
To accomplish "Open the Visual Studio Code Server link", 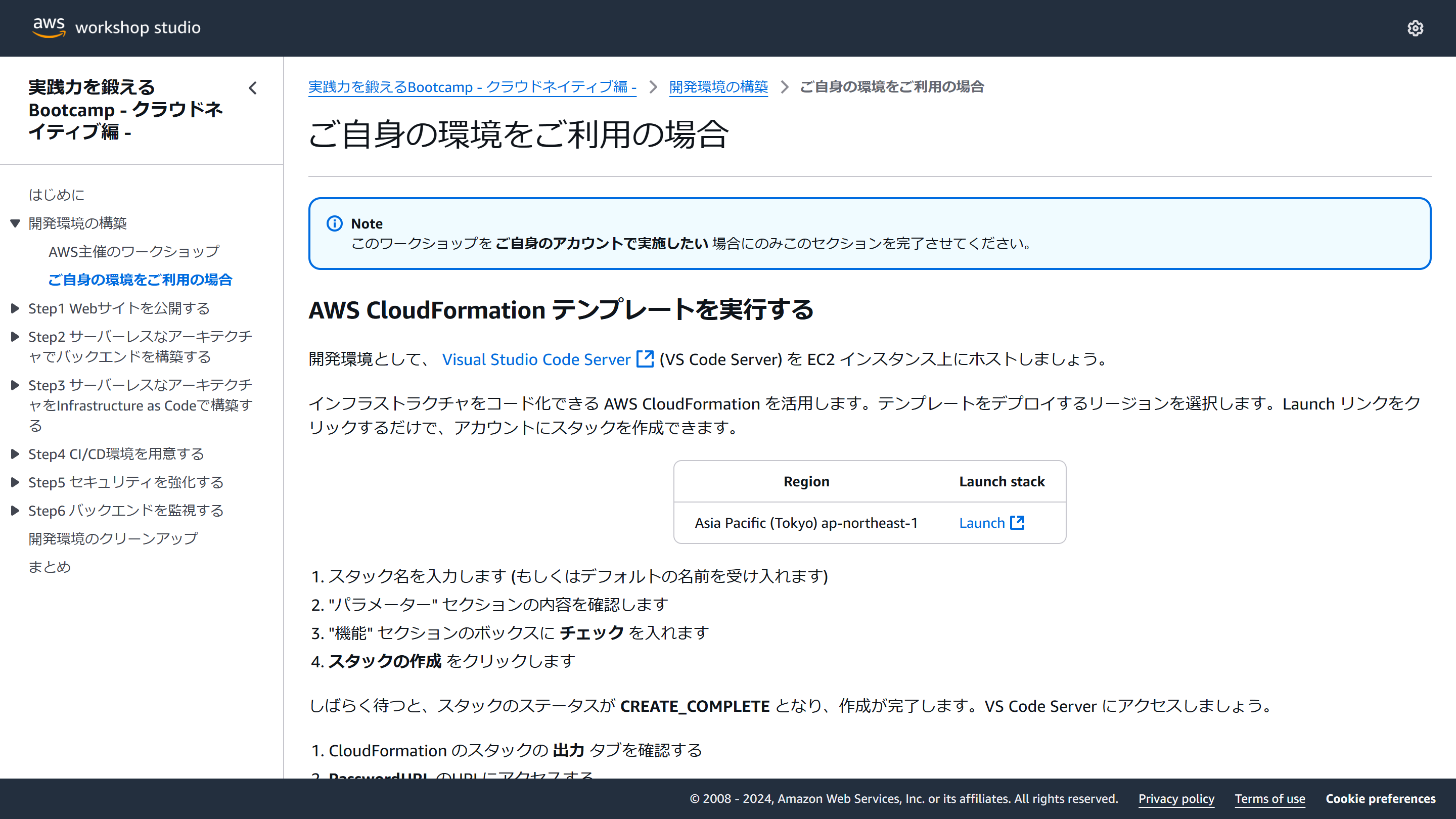I will (x=536, y=359).
